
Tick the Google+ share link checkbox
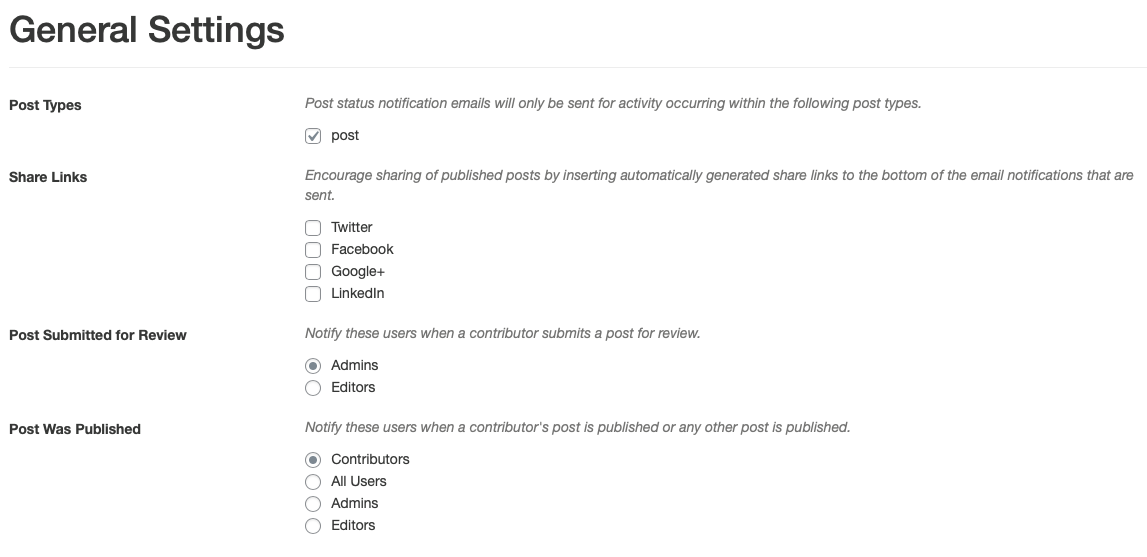pos(313,272)
